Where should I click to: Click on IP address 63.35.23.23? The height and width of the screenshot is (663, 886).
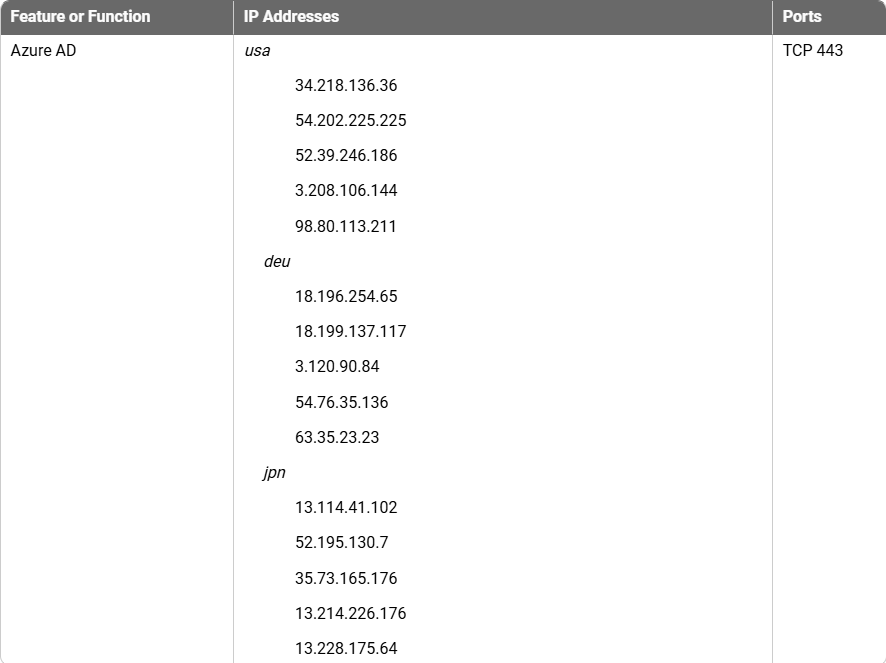(337, 437)
